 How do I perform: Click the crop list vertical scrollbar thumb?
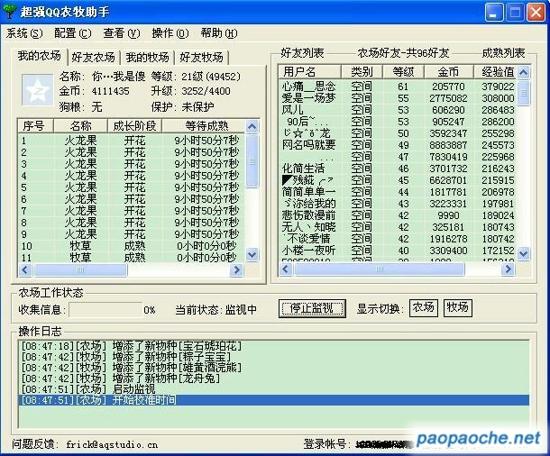252,161
